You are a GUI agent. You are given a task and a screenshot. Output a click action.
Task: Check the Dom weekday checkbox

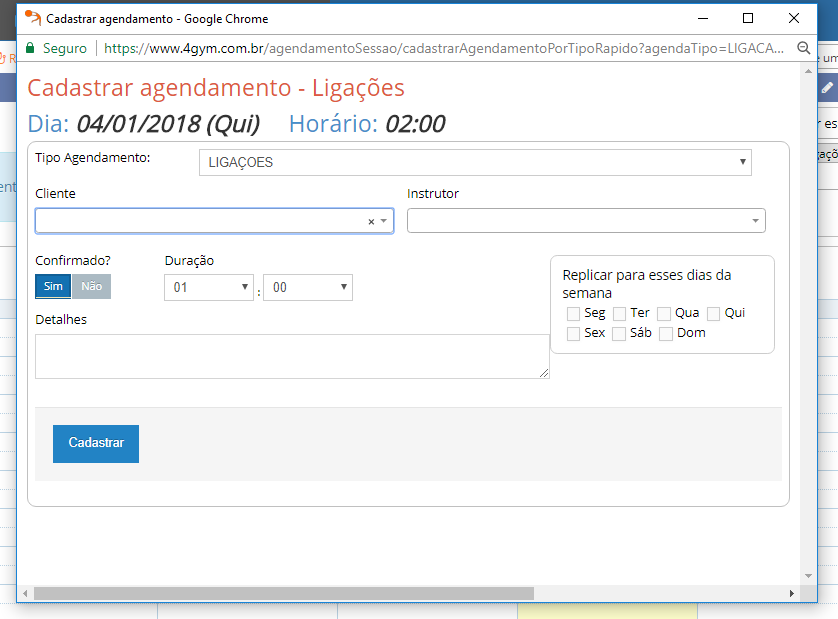(x=666, y=334)
